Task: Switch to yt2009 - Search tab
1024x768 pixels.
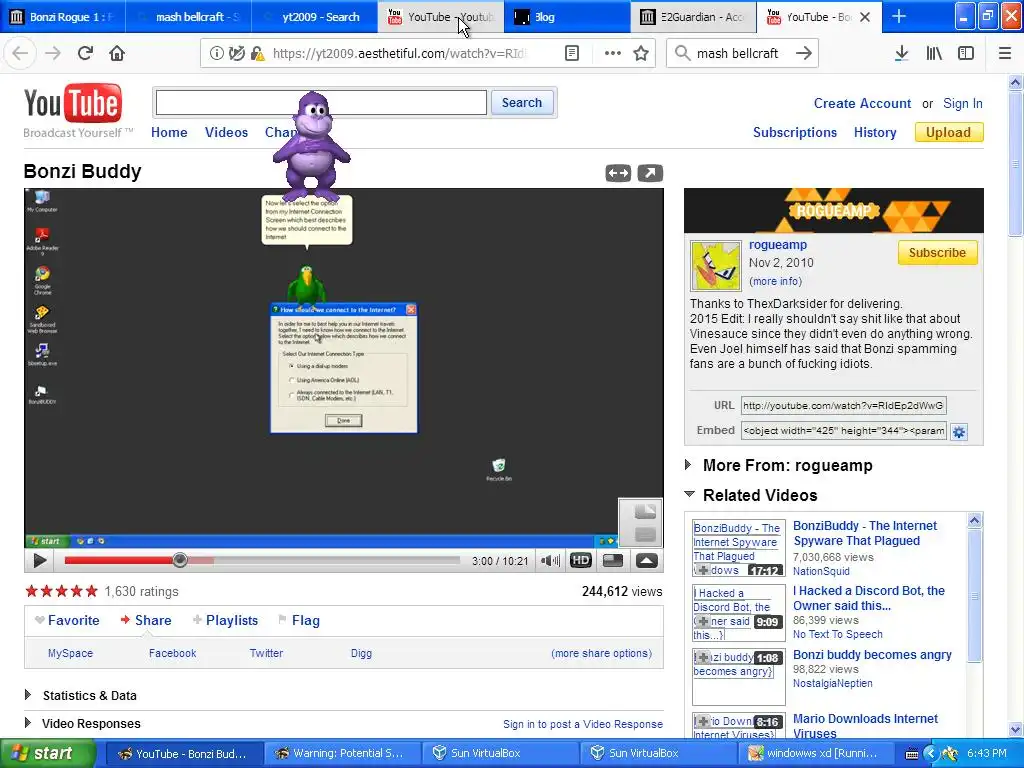Action: click(315, 16)
